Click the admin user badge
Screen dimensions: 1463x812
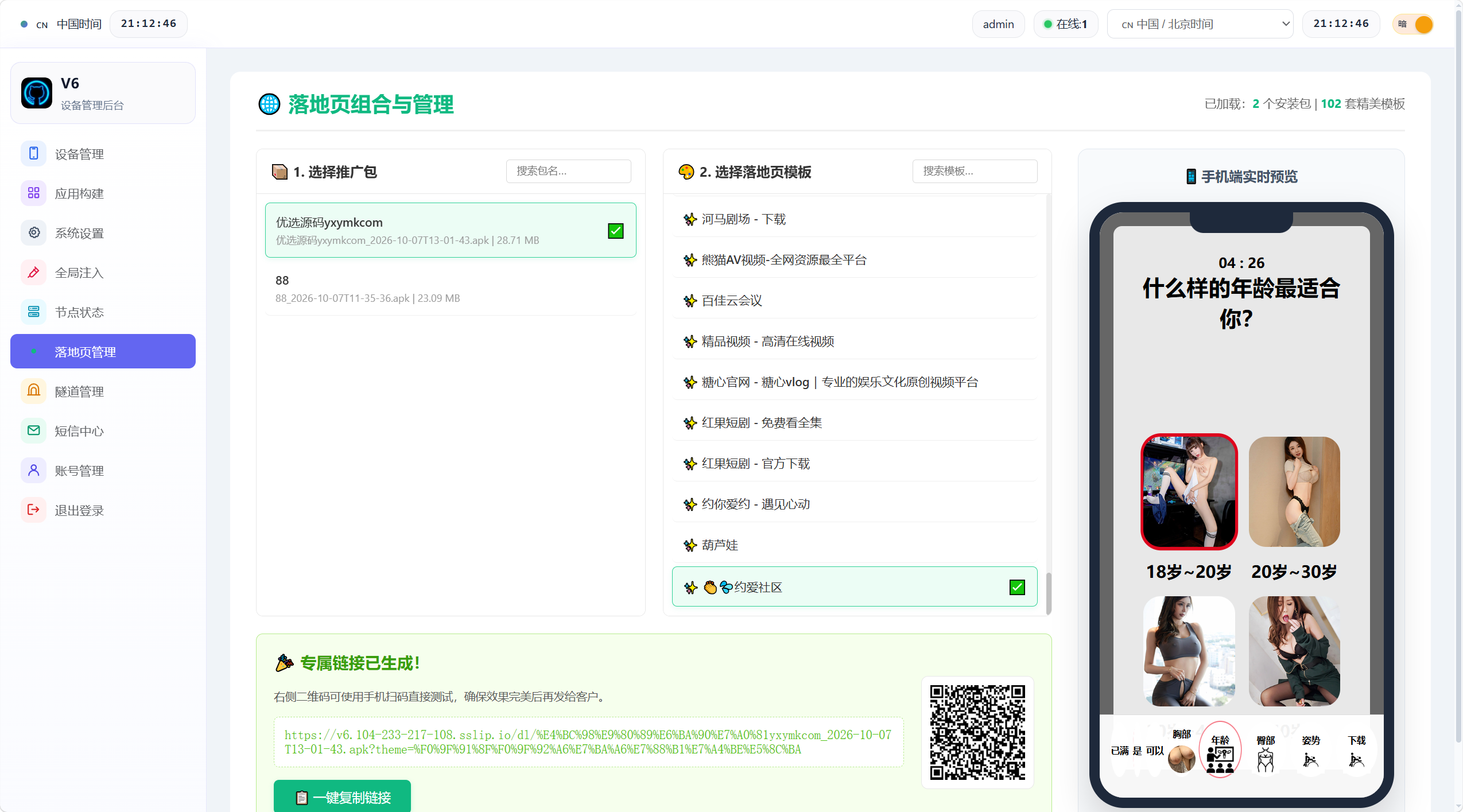998,24
